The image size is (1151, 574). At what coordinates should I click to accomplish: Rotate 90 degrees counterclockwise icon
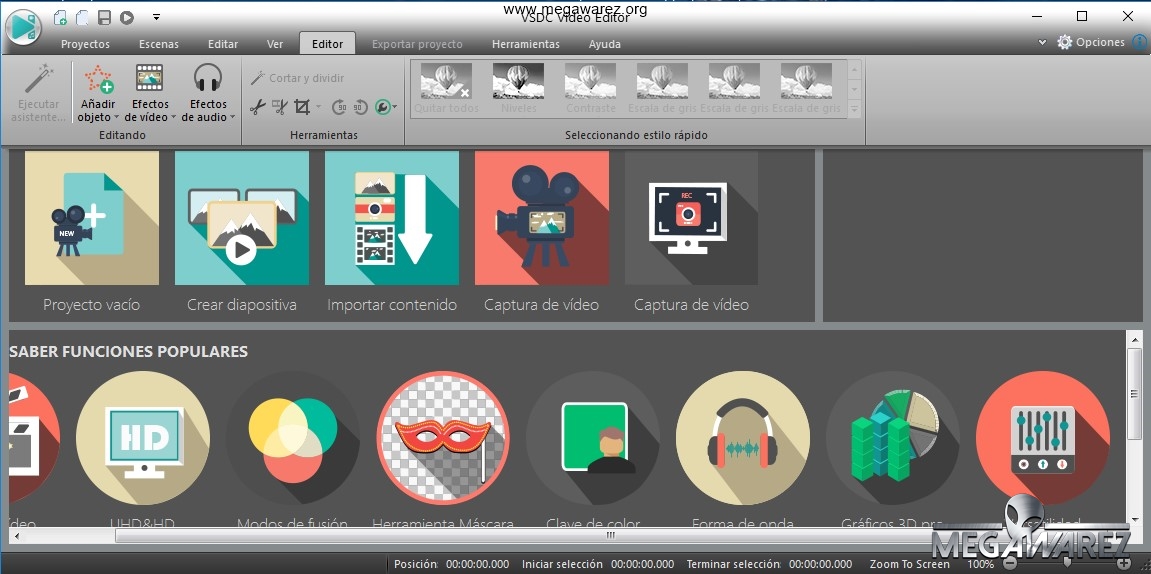[x=360, y=107]
